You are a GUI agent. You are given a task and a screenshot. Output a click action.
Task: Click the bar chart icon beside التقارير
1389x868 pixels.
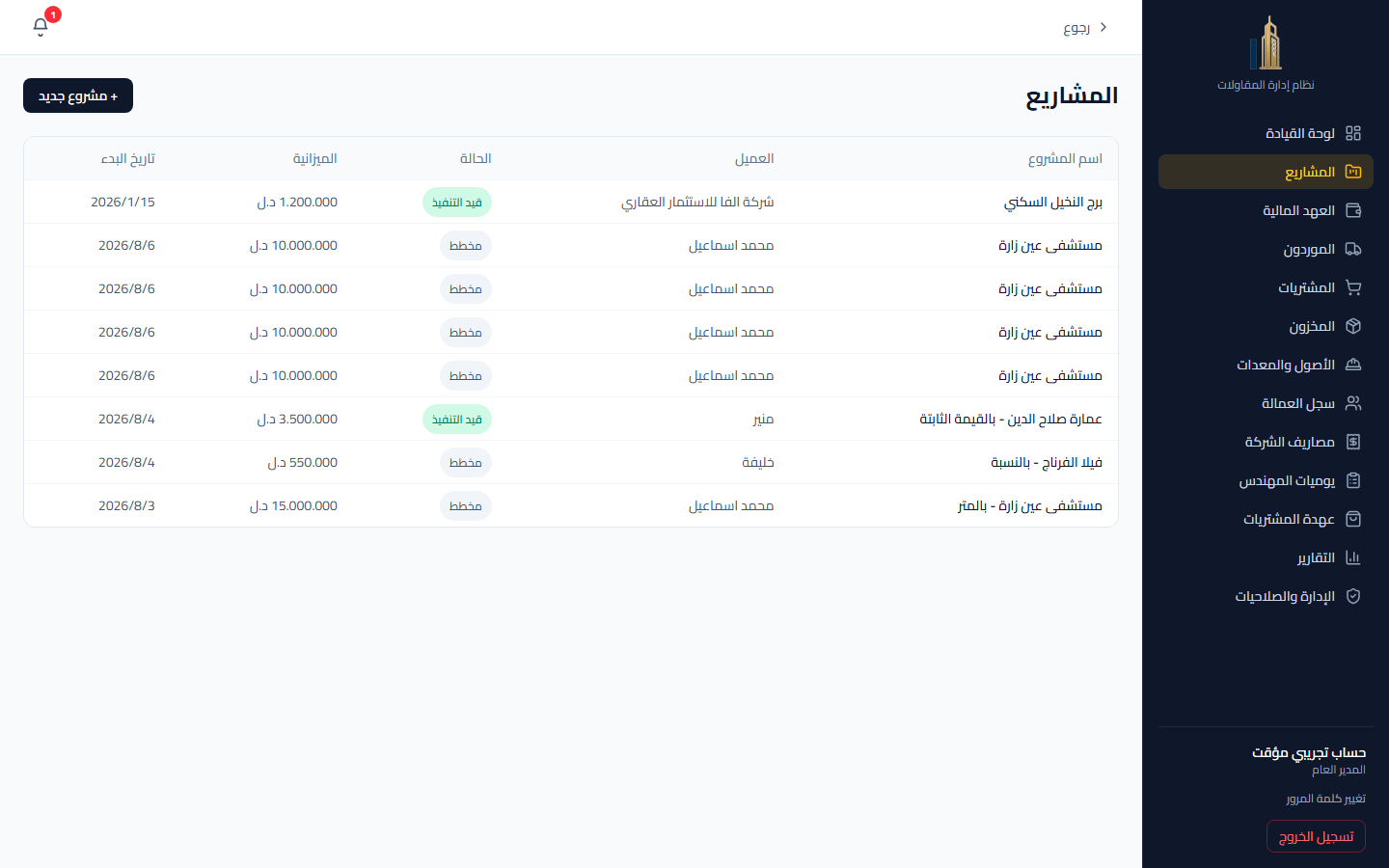(x=1353, y=557)
